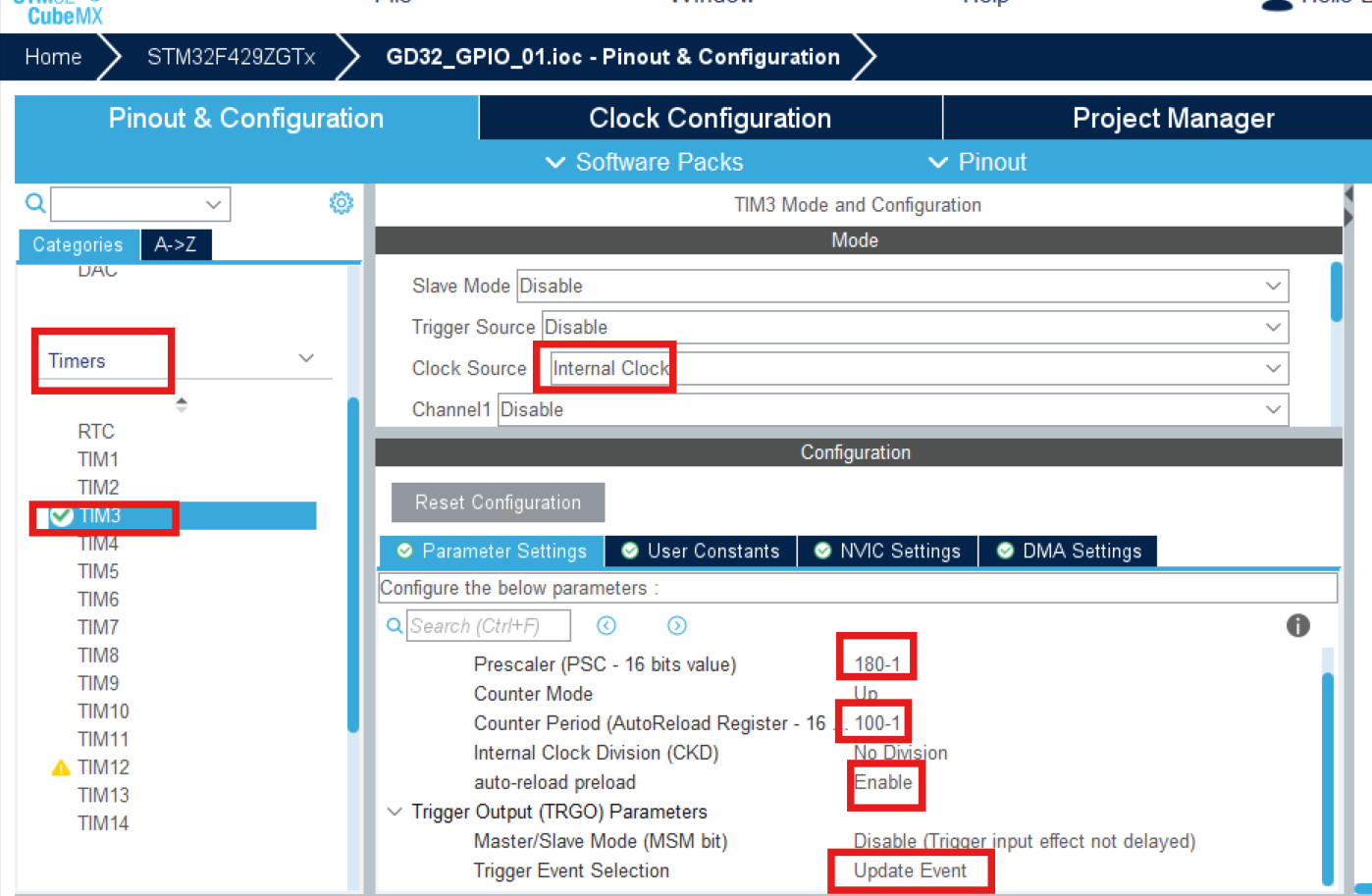Click the parameter Search (Ctrl+F) field
This screenshot has height=896, width=1372.
(489, 625)
